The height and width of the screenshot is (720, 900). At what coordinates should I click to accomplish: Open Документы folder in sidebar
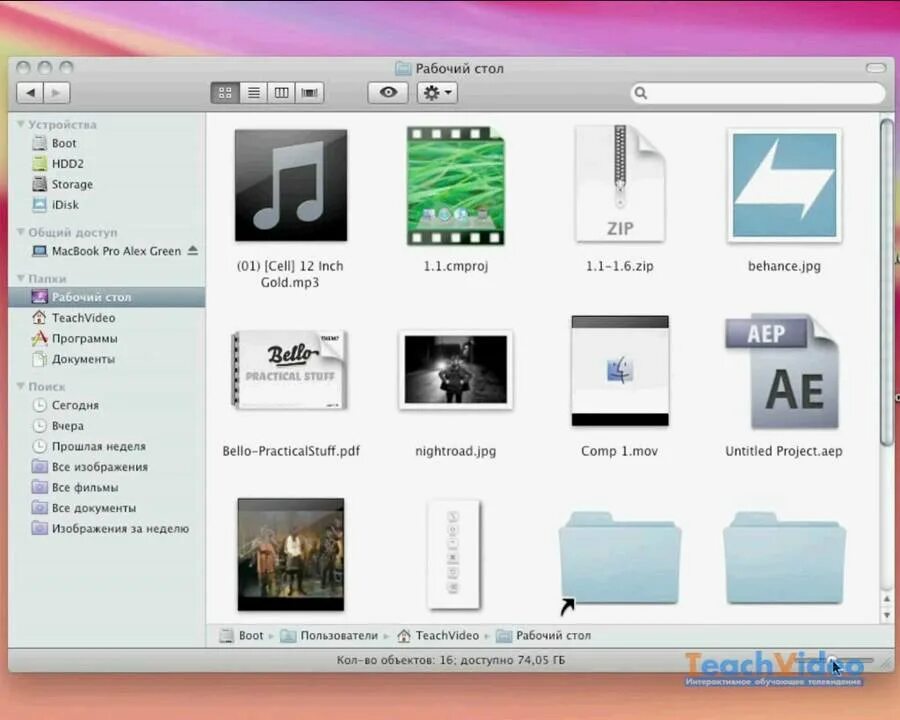pyautogui.click(x=107, y=359)
